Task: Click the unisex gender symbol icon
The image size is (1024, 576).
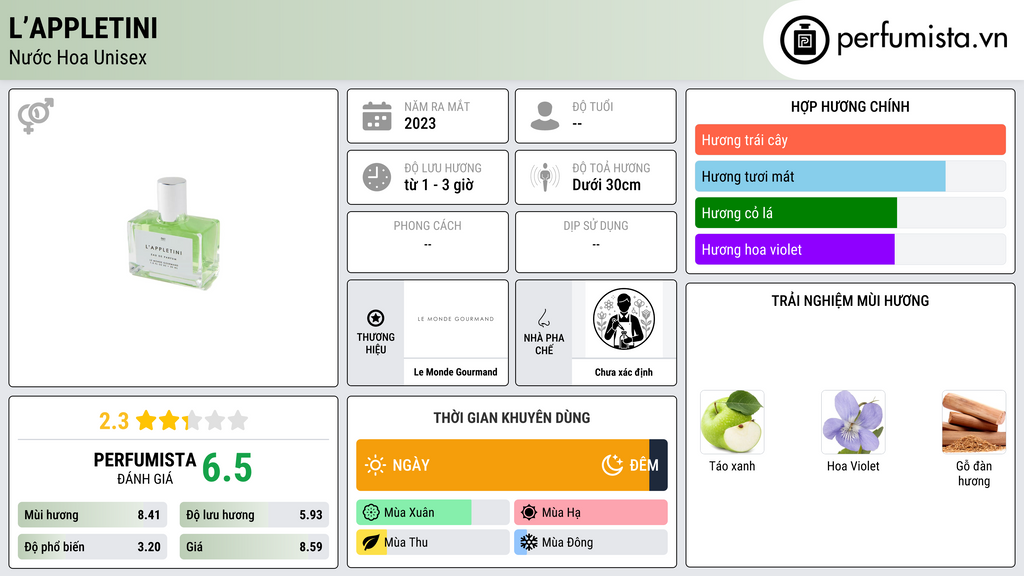Action: click(36, 116)
